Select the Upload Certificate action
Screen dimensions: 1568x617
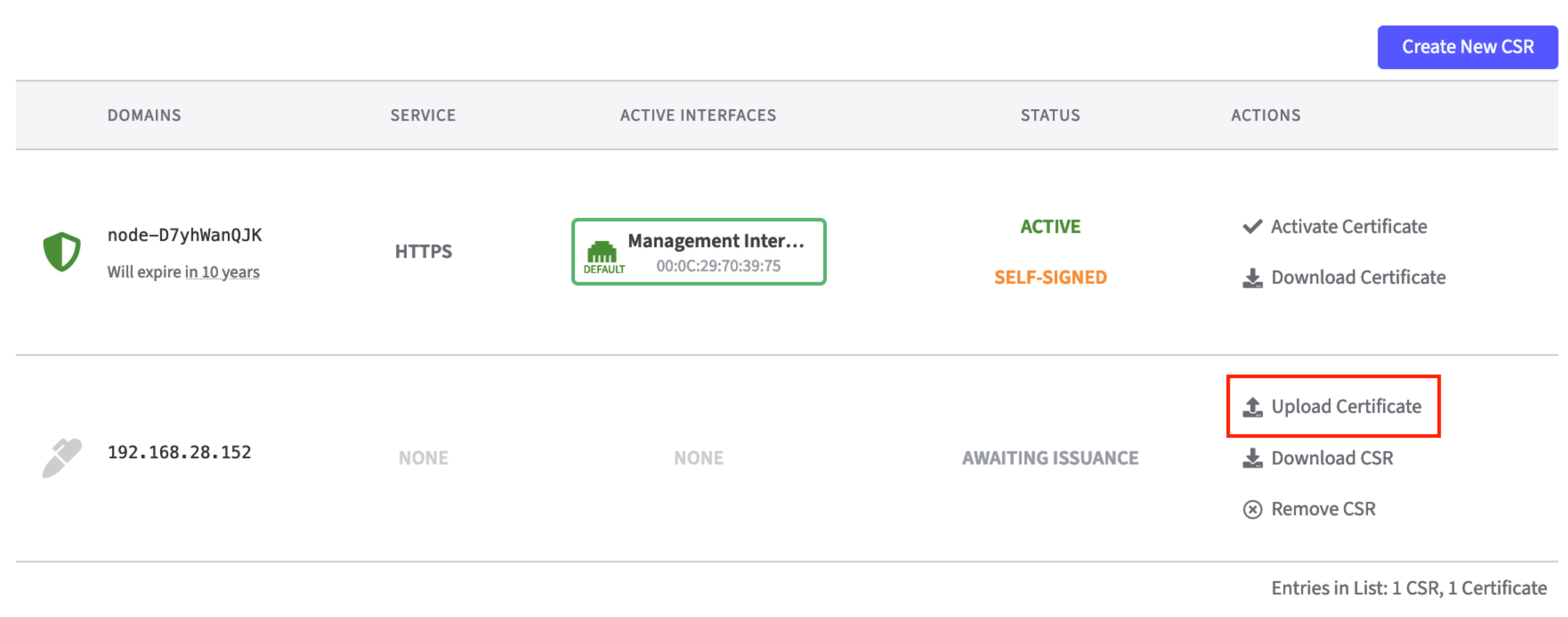tap(1346, 407)
